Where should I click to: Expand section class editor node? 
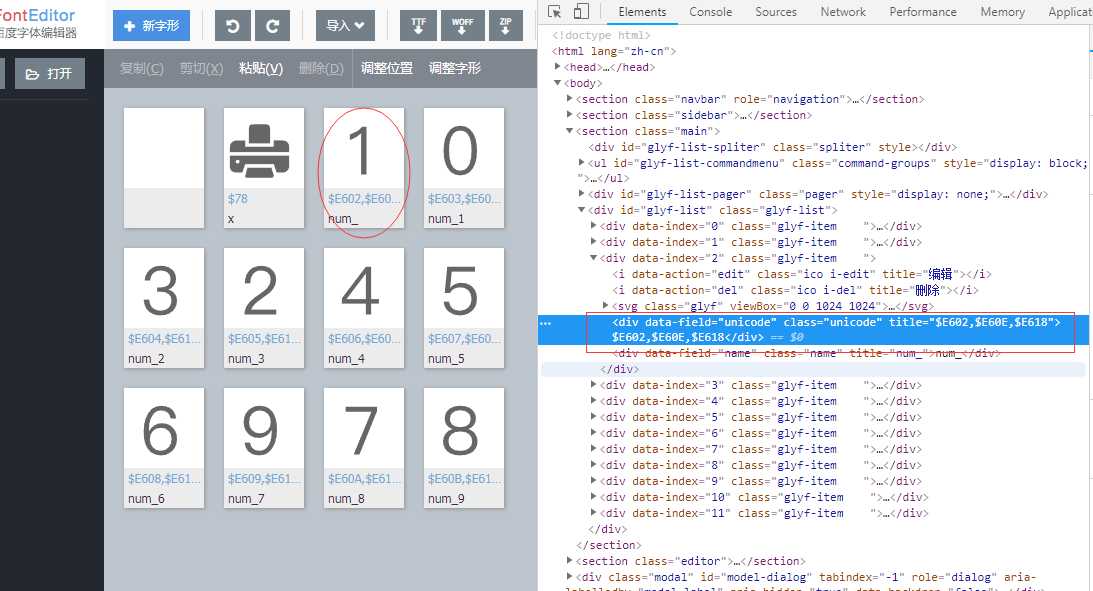point(570,561)
